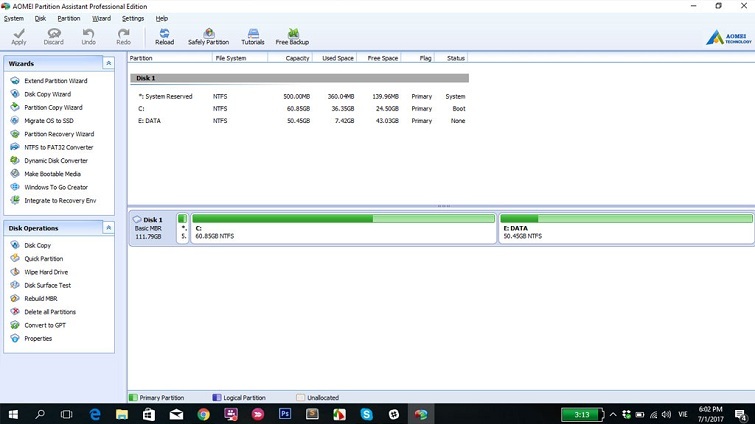The width and height of the screenshot is (755, 424).
Task: Click Convert to GPT operation
Action: [46, 325]
